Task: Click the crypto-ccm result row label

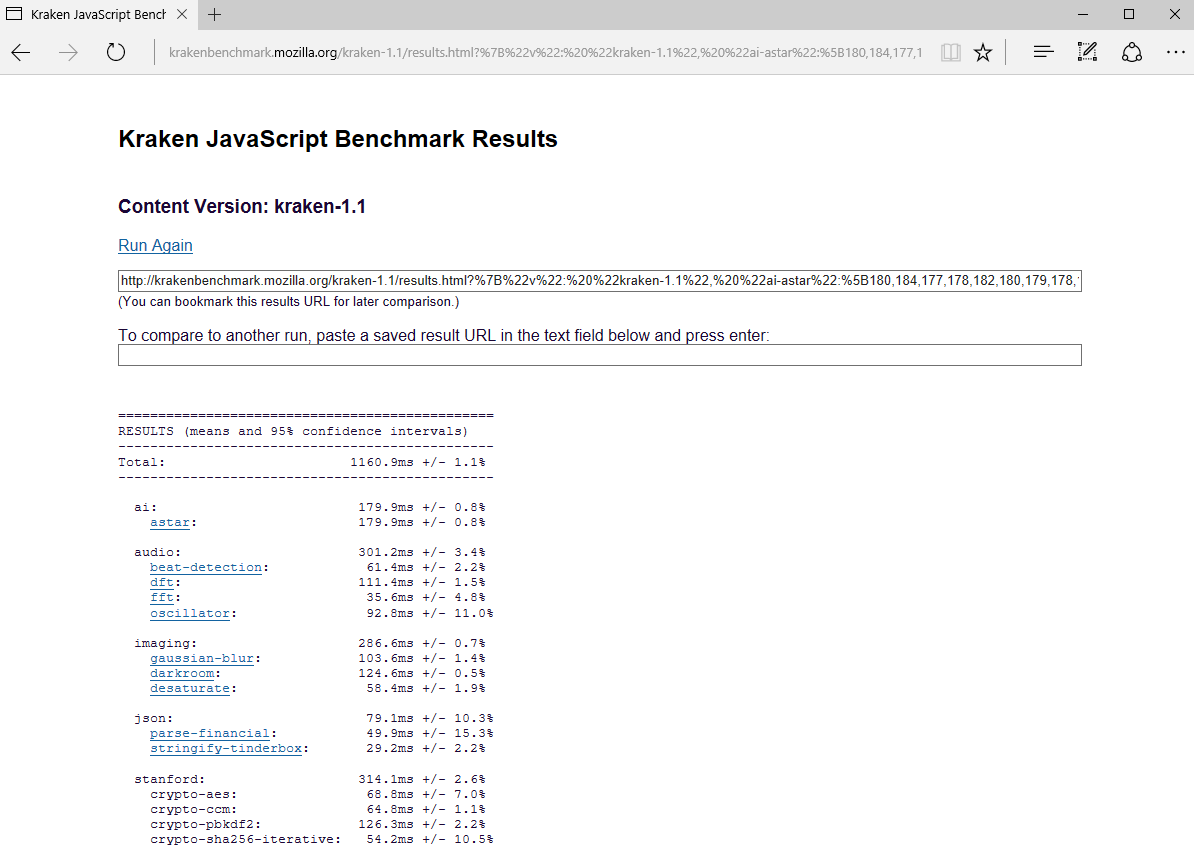Action: 193,809
